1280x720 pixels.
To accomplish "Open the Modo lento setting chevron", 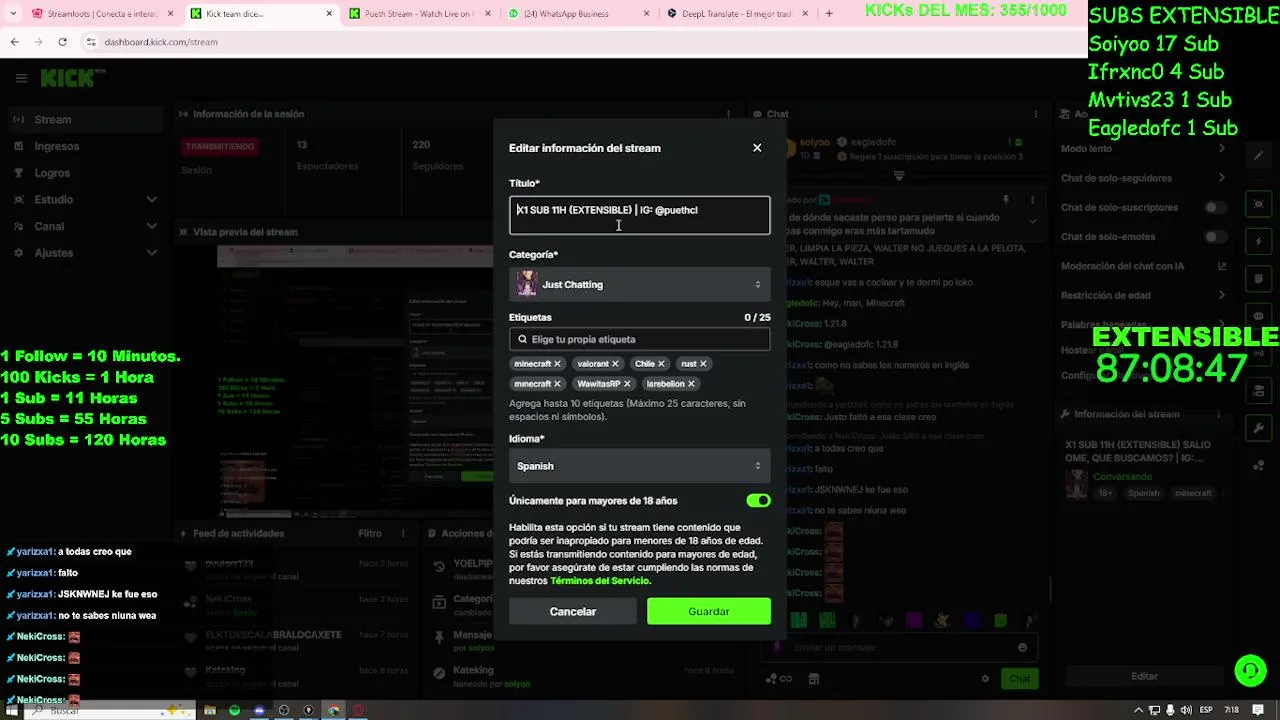I will tap(1221, 149).
